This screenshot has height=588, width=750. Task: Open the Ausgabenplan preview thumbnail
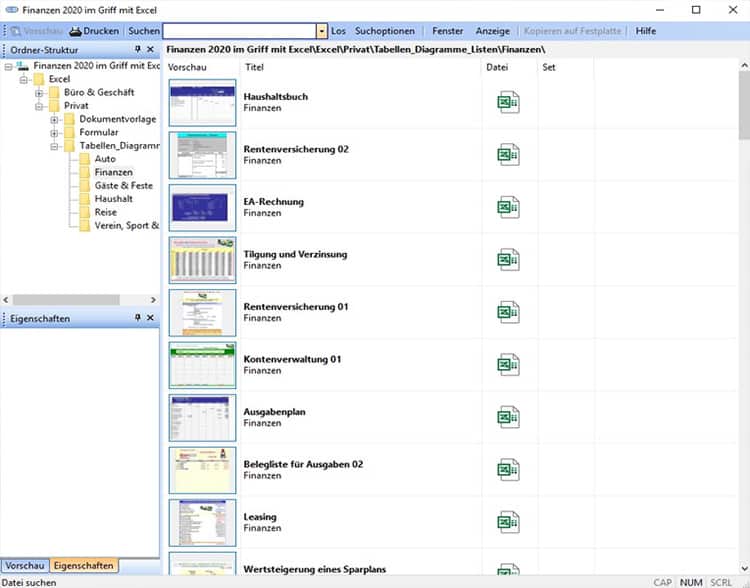point(202,418)
